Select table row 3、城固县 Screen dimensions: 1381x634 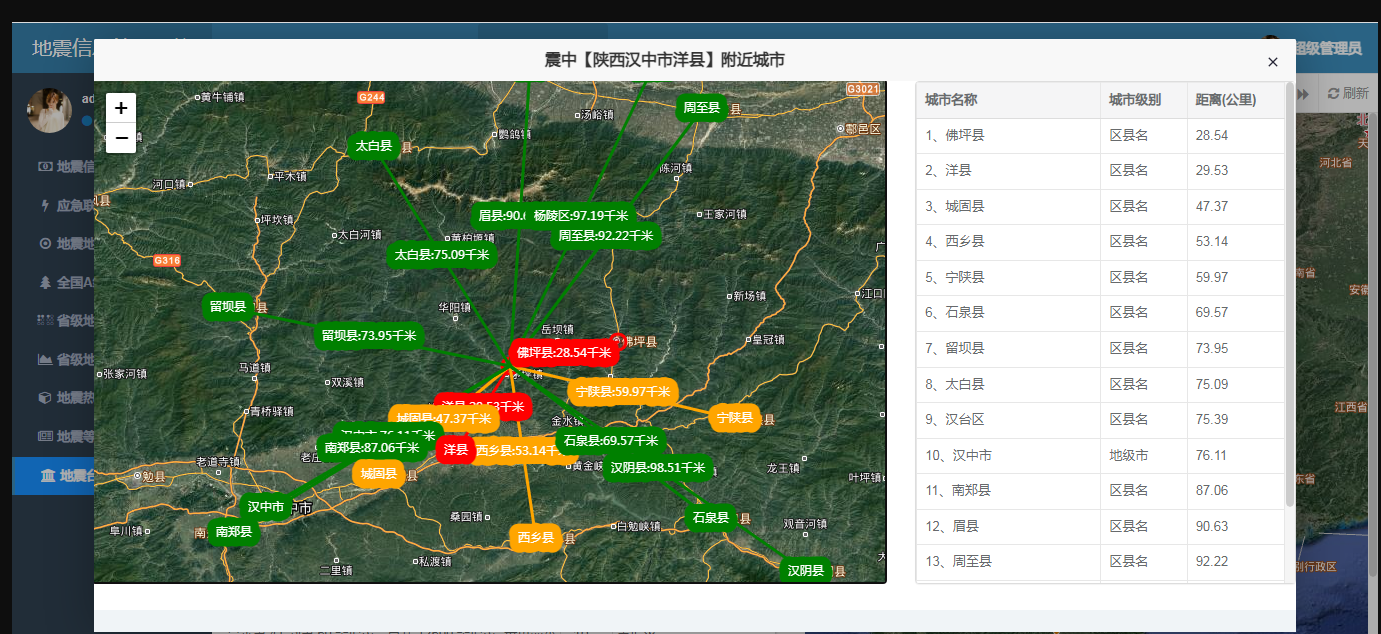pyautogui.click(x=1100, y=206)
